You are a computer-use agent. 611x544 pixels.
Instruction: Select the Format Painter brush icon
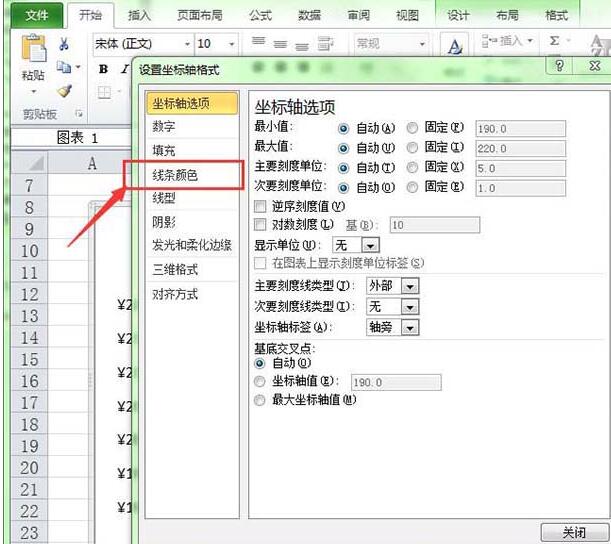pos(64,91)
